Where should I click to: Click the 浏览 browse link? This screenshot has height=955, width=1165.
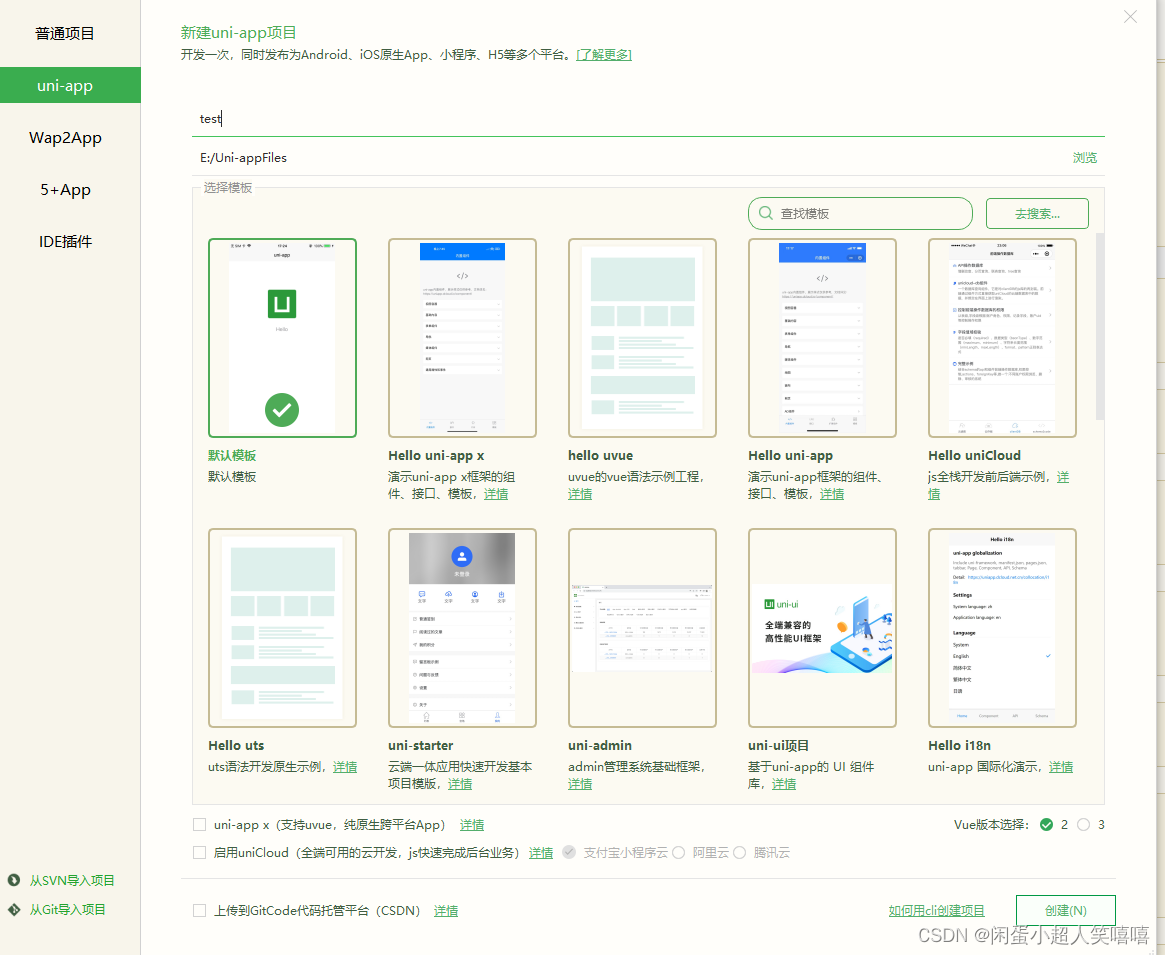[x=1085, y=158]
